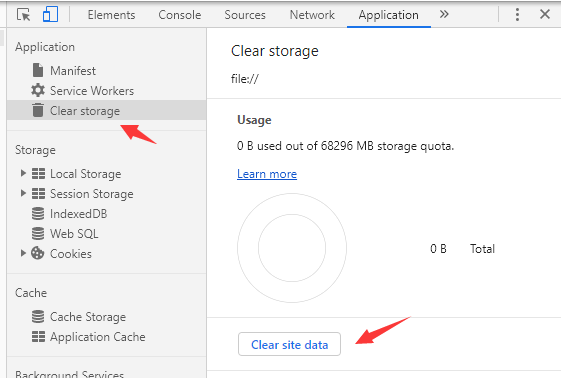Expand the Local Storage tree arrow

coord(23,173)
